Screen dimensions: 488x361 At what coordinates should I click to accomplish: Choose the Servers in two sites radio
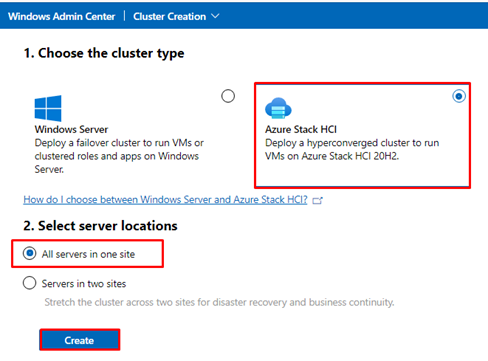coord(29,283)
